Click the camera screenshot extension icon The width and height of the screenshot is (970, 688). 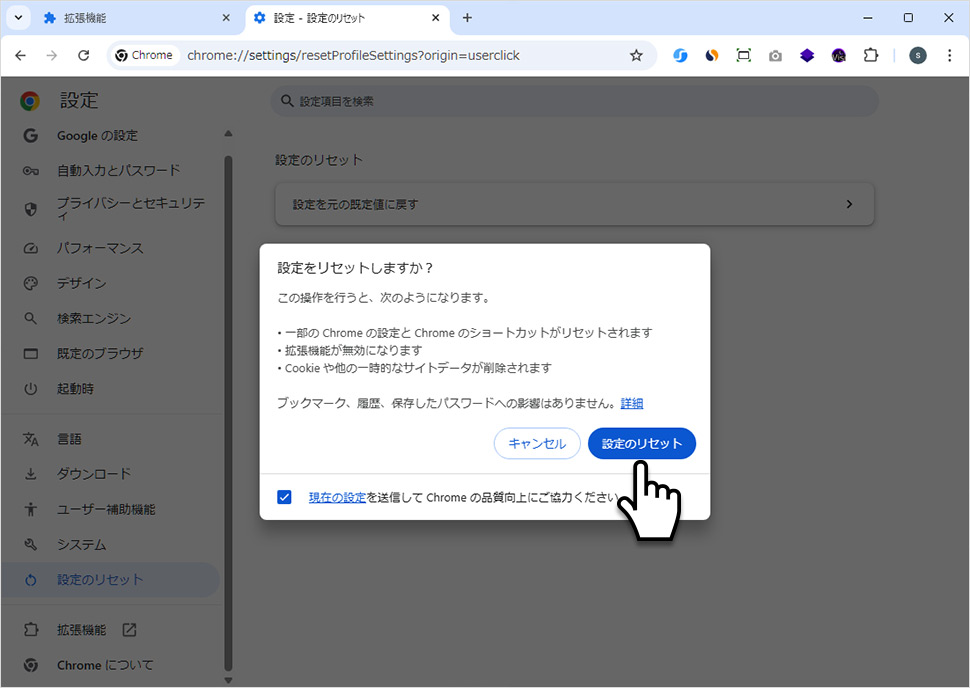[x=775, y=55]
